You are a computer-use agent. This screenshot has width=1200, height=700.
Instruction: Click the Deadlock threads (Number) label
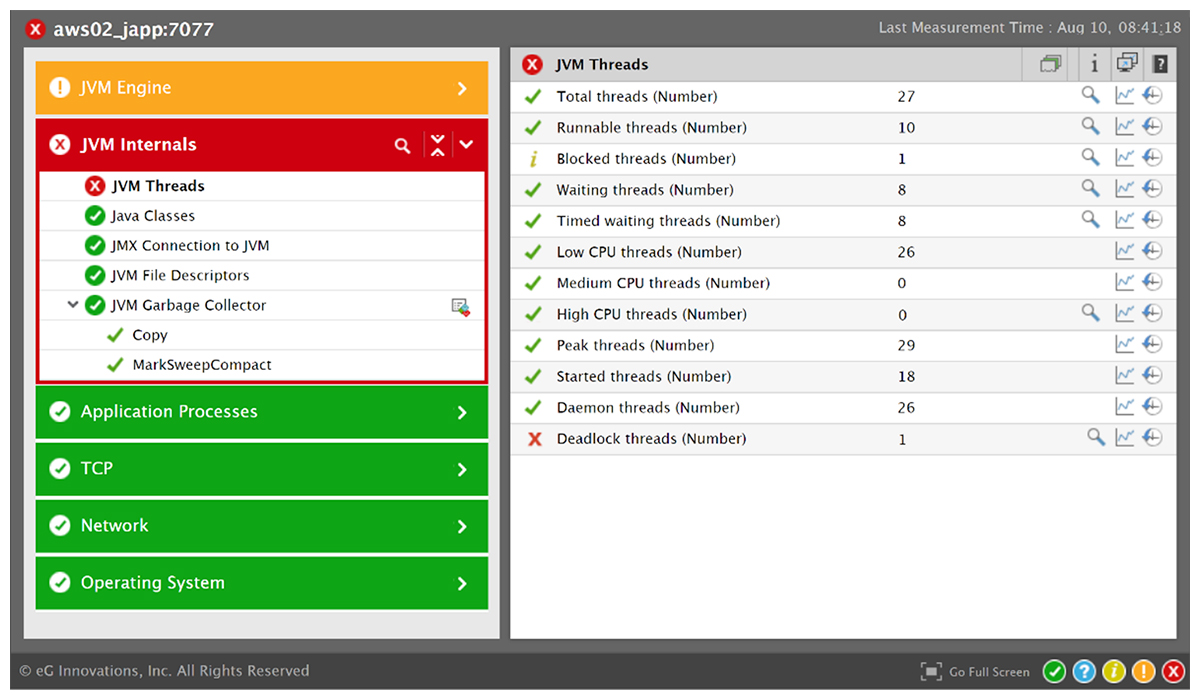tap(651, 438)
